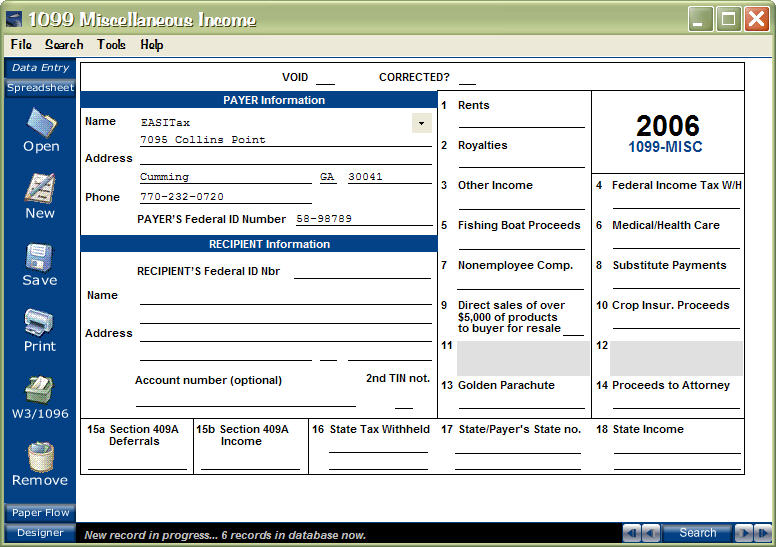Mark the VOID checkbox field
Viewport: 776px width, 547px height.
325,78
